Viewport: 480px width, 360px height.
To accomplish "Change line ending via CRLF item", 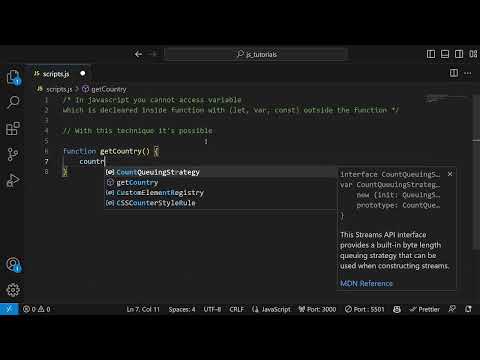I will pos(236,309).
